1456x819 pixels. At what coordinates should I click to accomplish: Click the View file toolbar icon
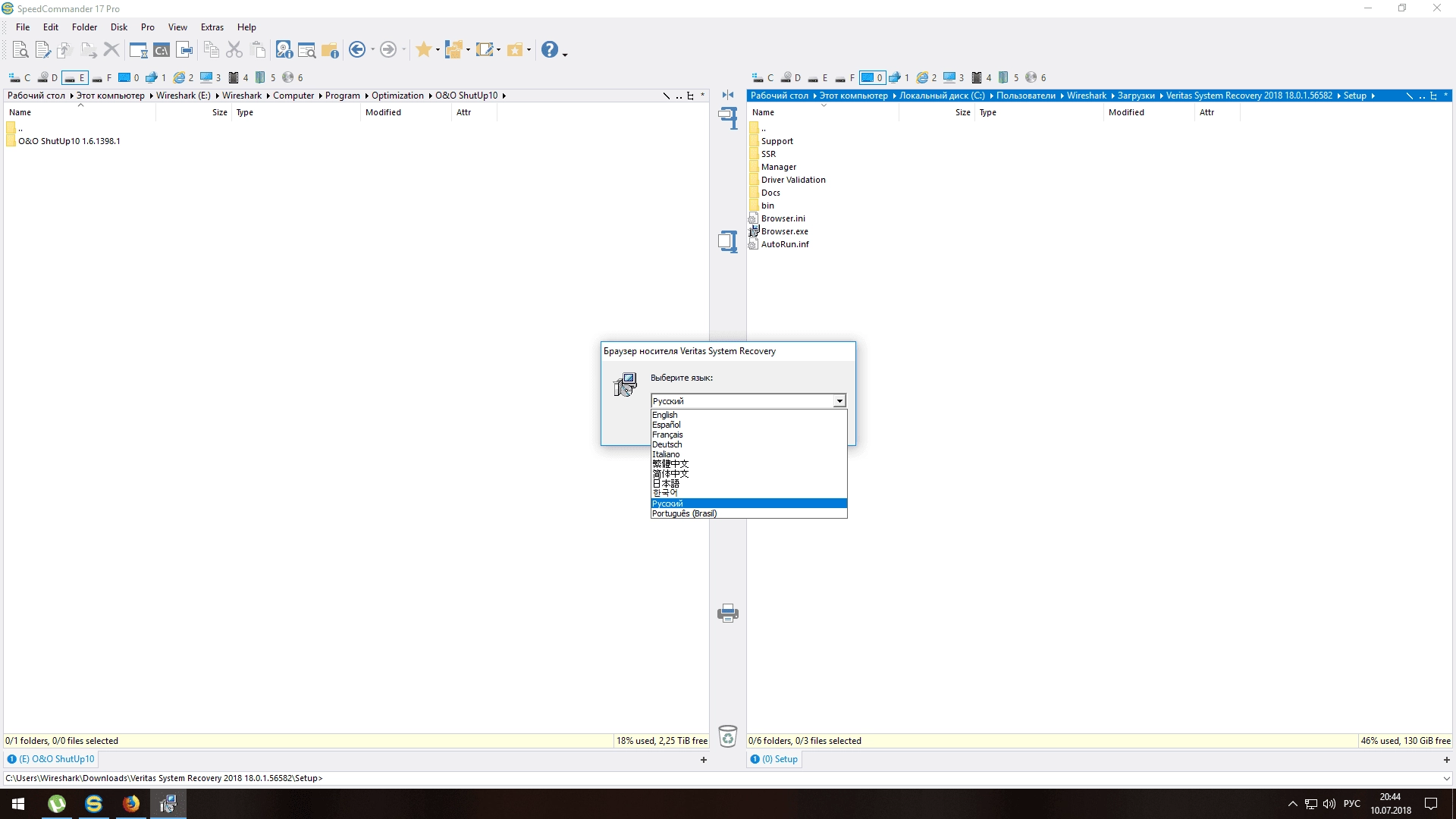pos(20,50)
